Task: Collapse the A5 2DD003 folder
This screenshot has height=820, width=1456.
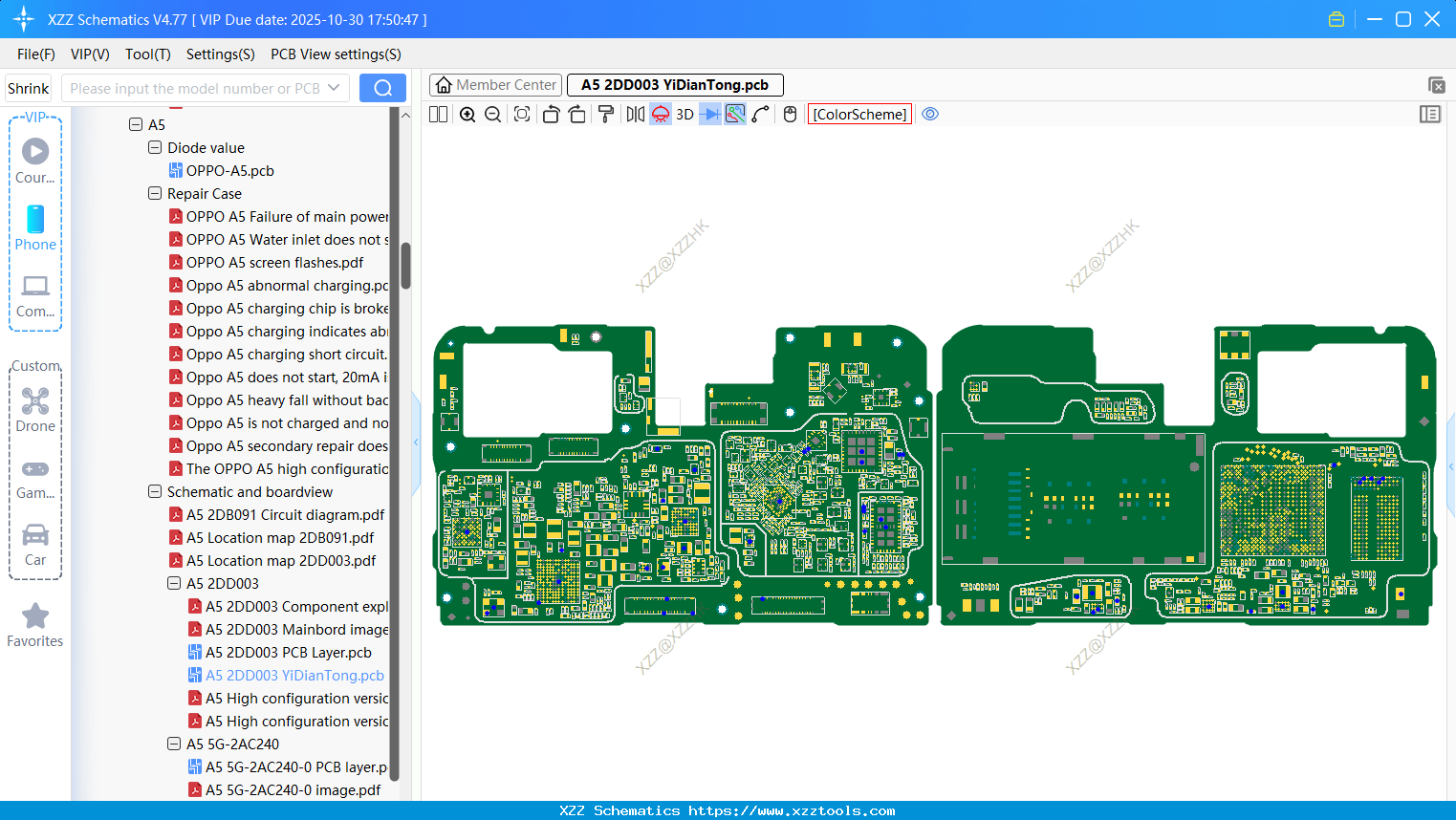Action: point(174,584)
